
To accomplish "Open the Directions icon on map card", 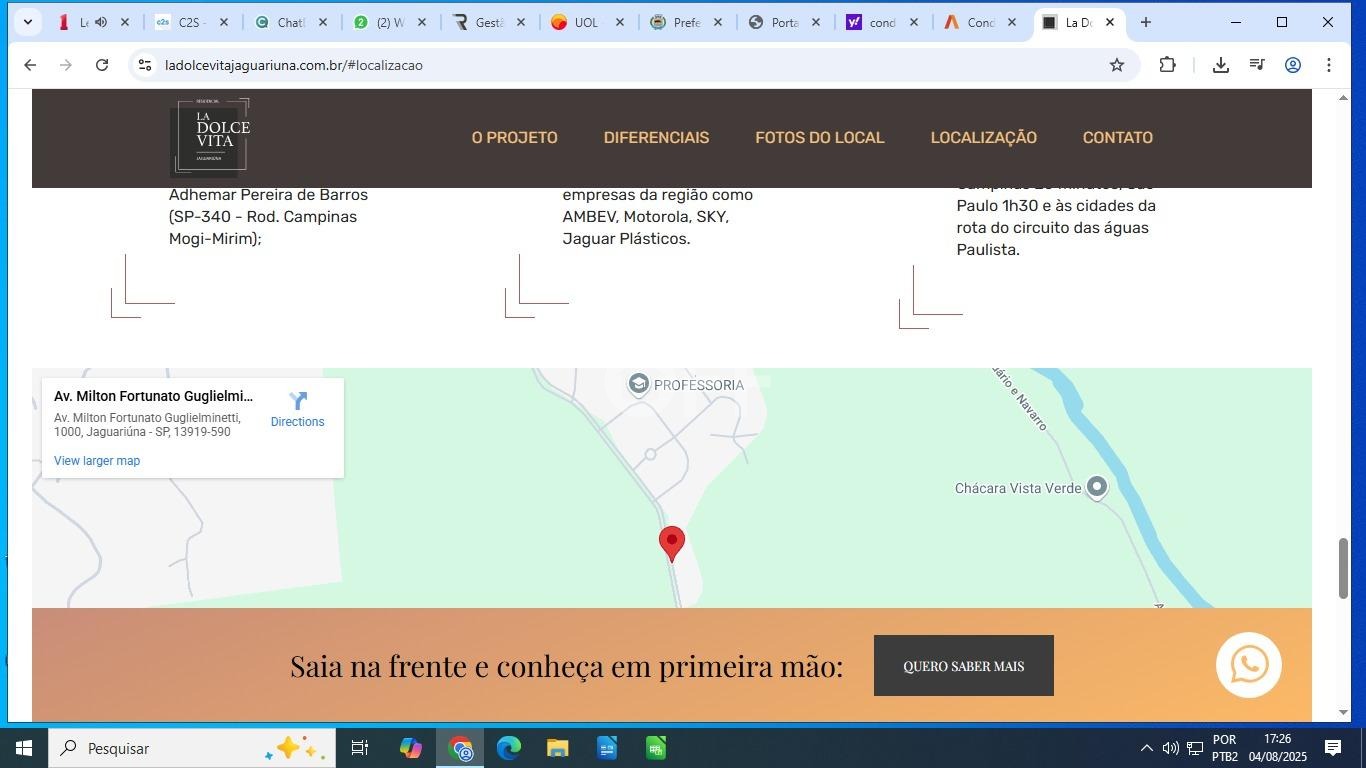I will click(x=297, y=402).
